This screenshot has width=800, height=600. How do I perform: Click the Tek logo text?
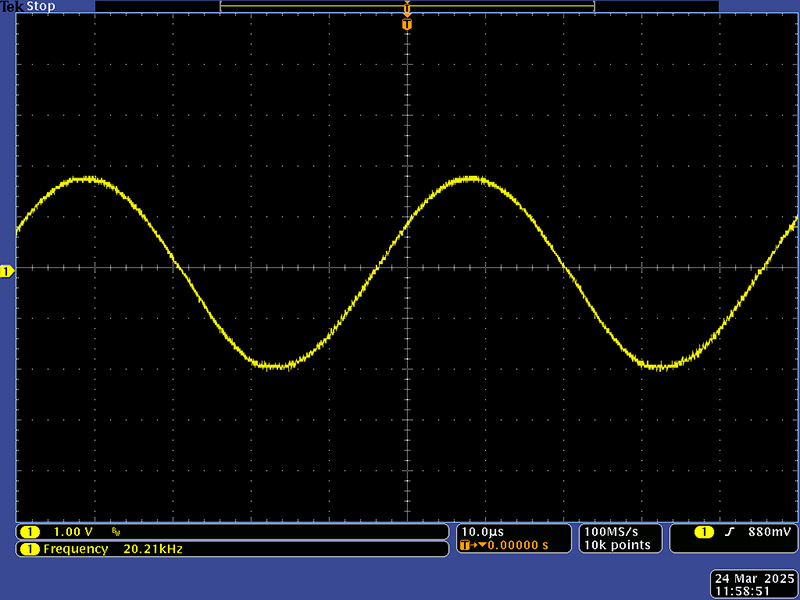coord(12,7)
